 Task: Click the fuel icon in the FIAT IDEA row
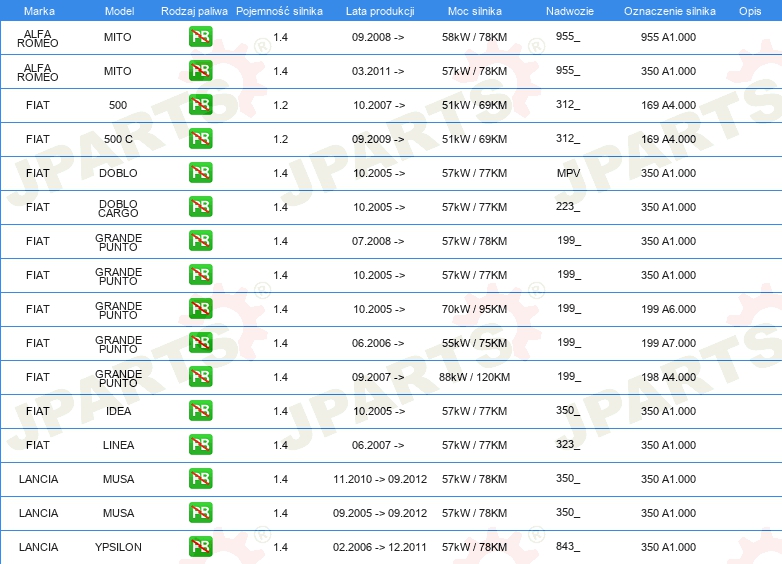click(200, 410)
